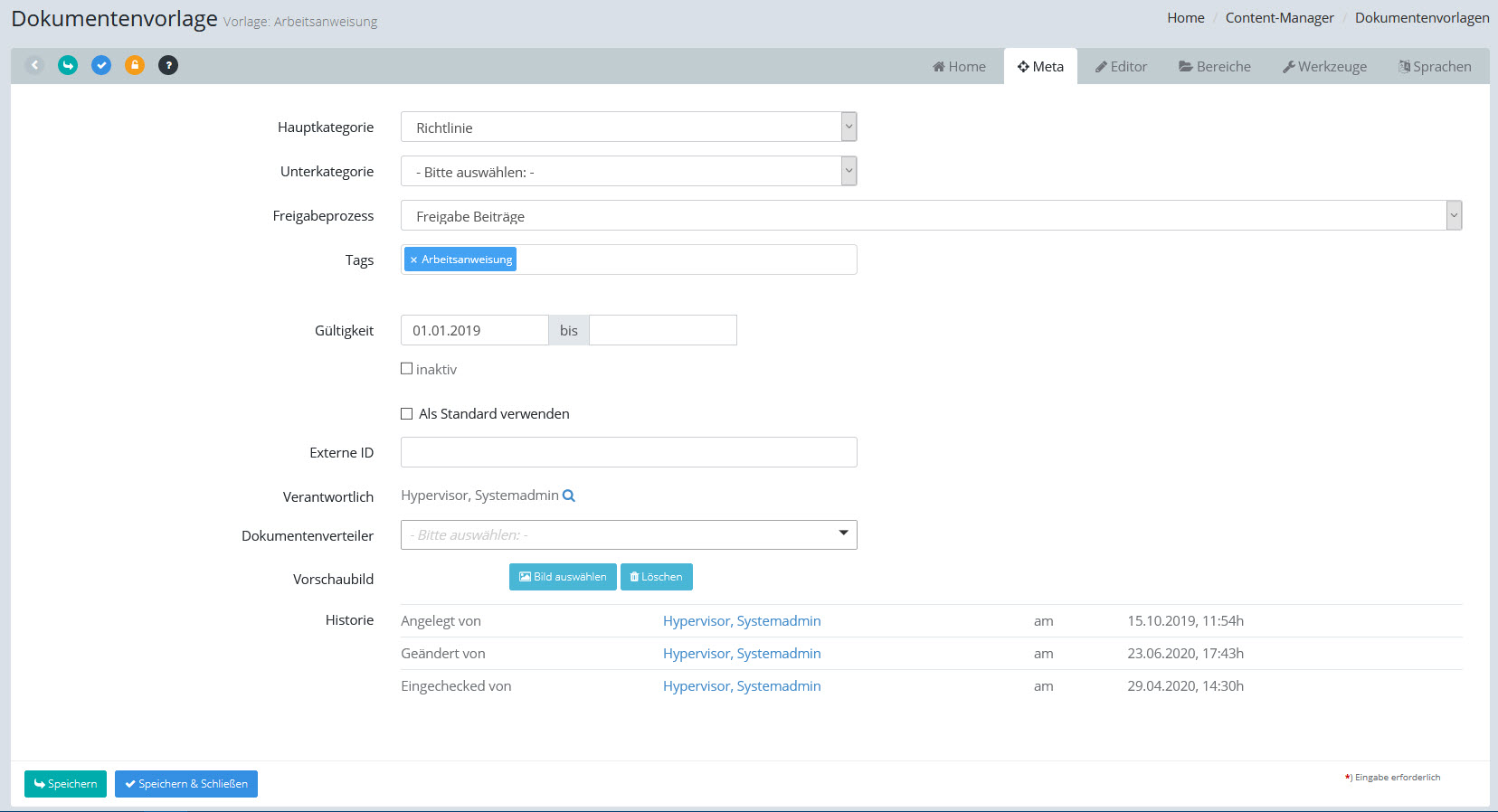Switch to the Editor tab
This screenshot has width=1498, height=812.
(x=1121, y=66)
